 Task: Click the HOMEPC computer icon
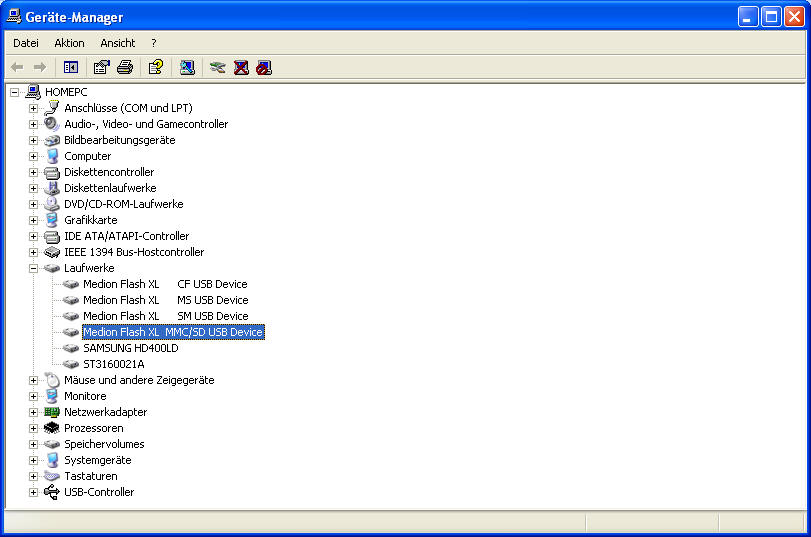coord(33,92)
